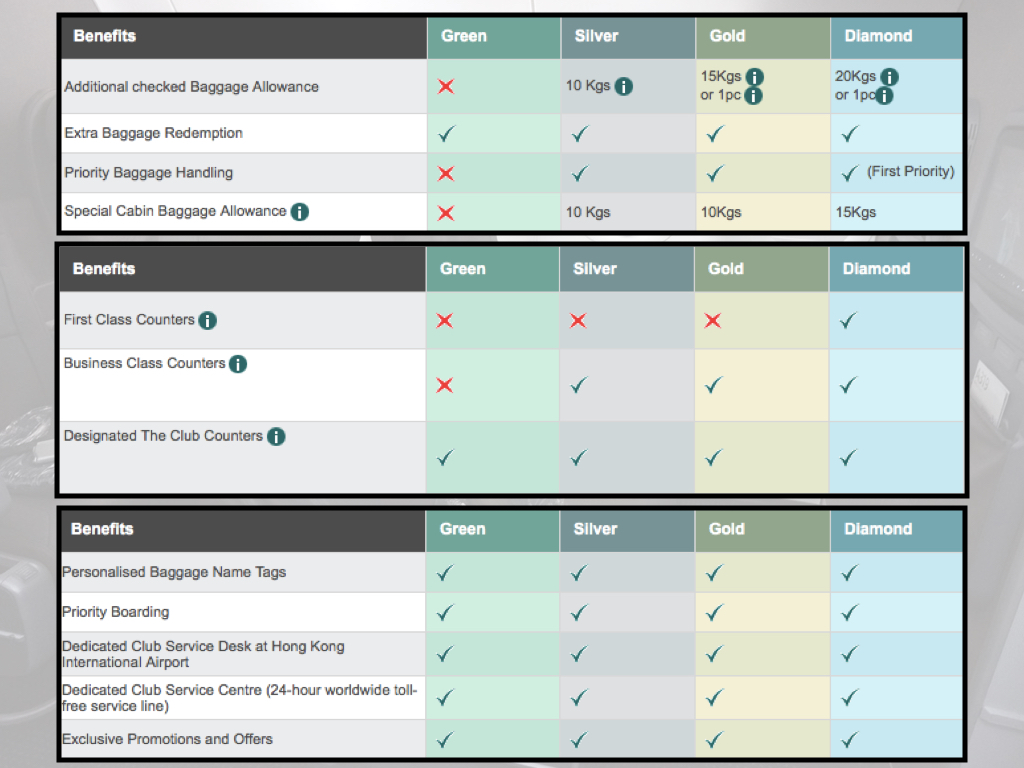This screenshot has width=1024, height=768.
Task: Open Business Class Counters info icon
Action: (238, 364)
